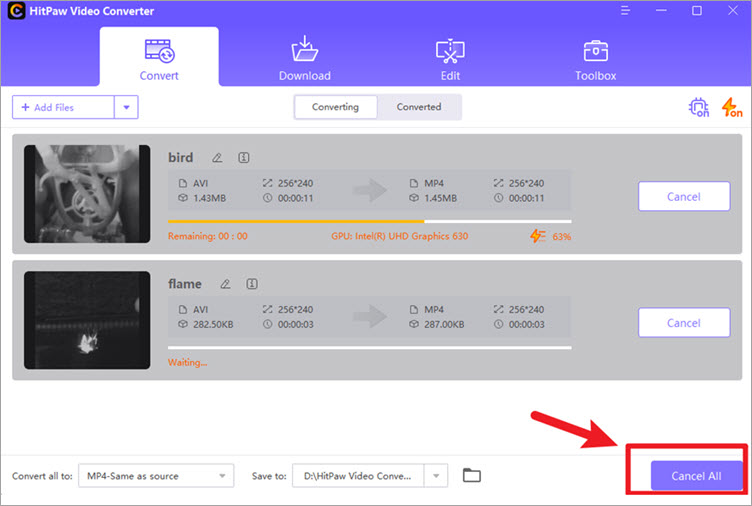Image resolution: width=752 pixels, height=506 pixels.
Task: Click the Add Files button
Action: coord(63,107)
